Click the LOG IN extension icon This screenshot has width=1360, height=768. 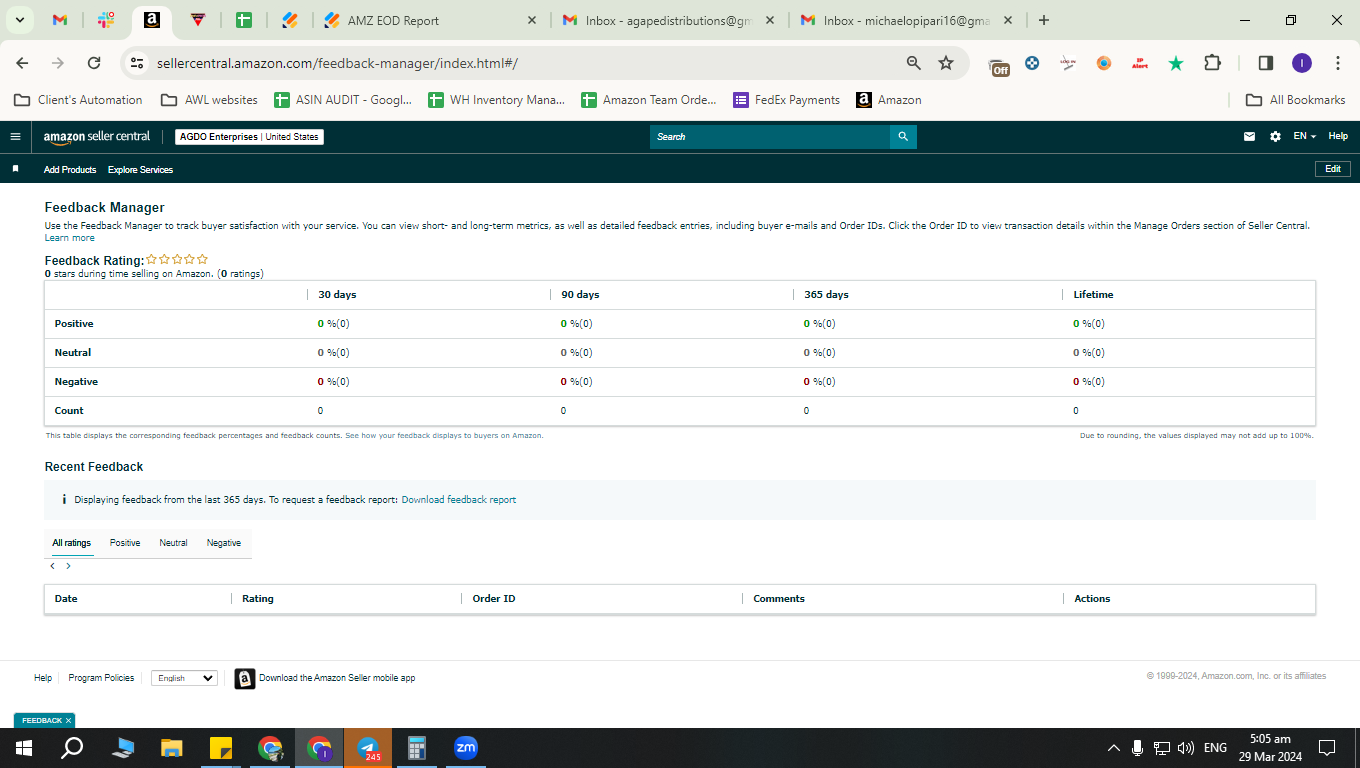[x=1068, y=63]
